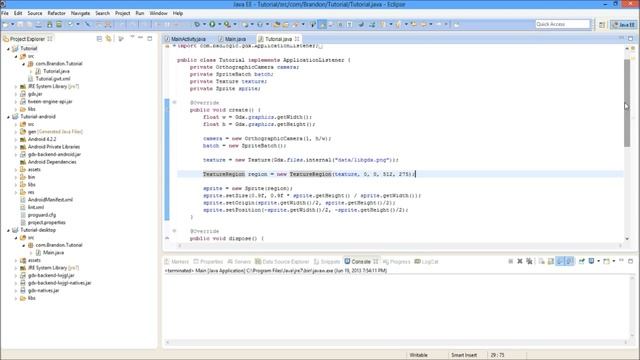Click the Run External Tools toolbar icon
640x360 pixels.
pyautogui.click(x=227, y=24)
